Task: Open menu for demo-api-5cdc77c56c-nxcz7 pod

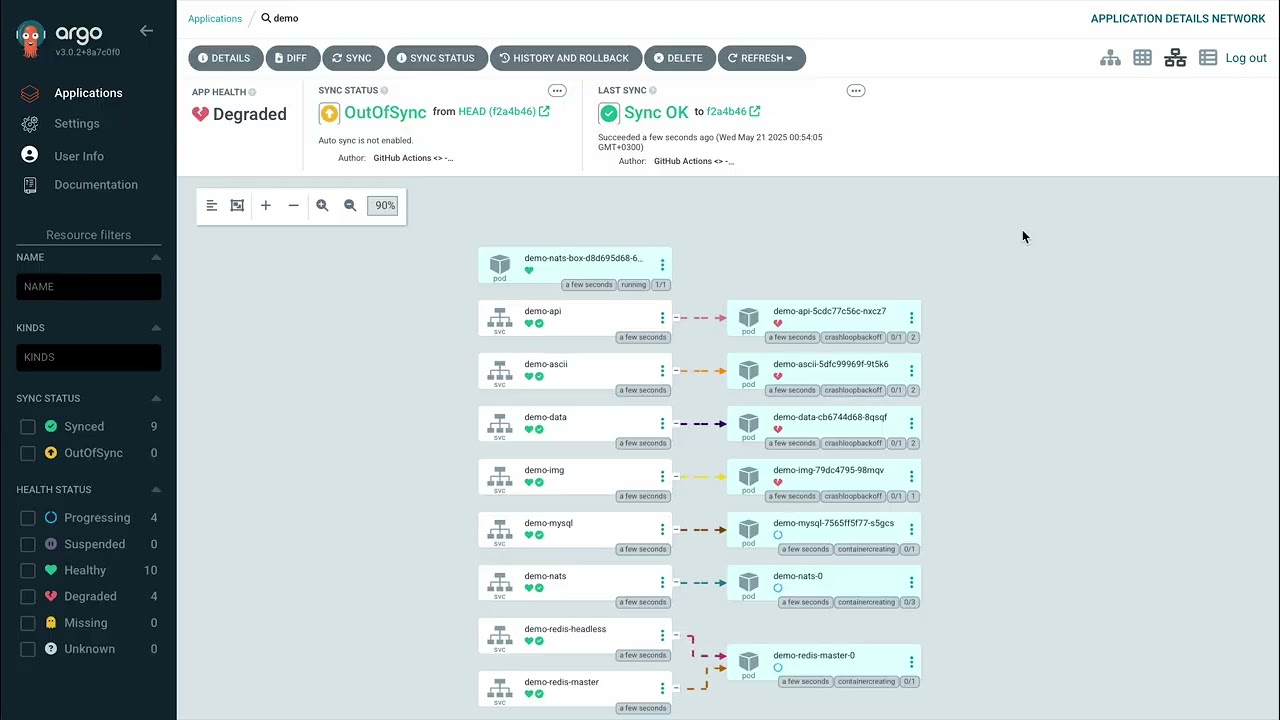Action: (x=911, y=318)
